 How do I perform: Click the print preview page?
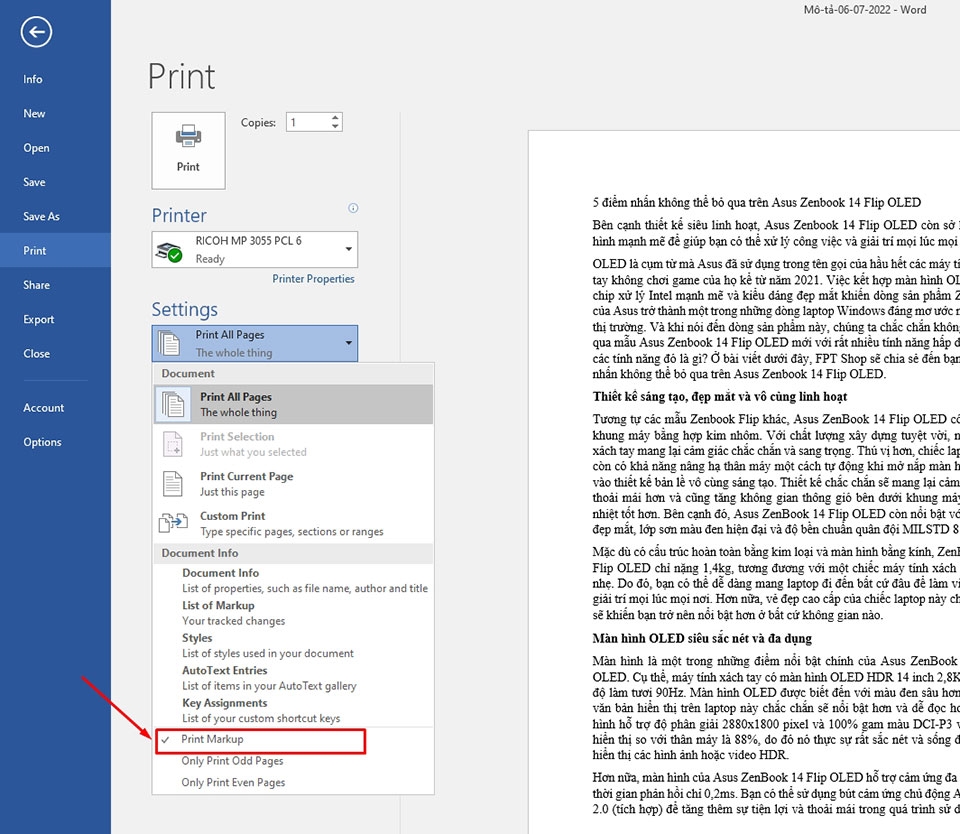click(x=744, y=482)
